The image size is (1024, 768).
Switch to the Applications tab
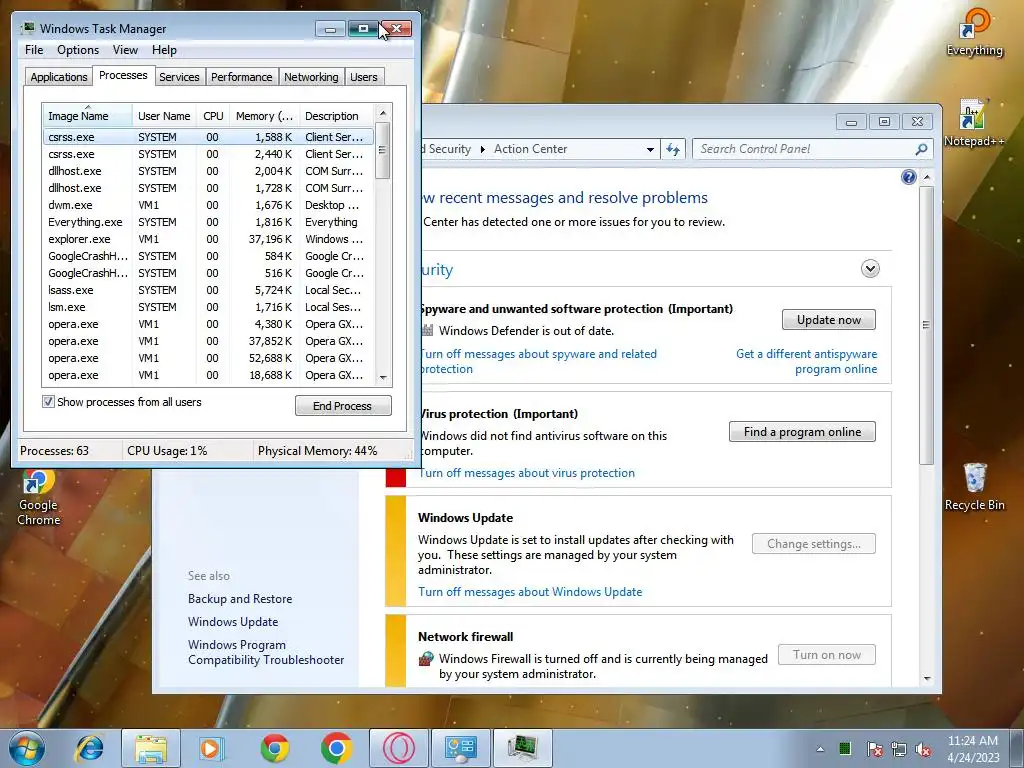point(59,77)
